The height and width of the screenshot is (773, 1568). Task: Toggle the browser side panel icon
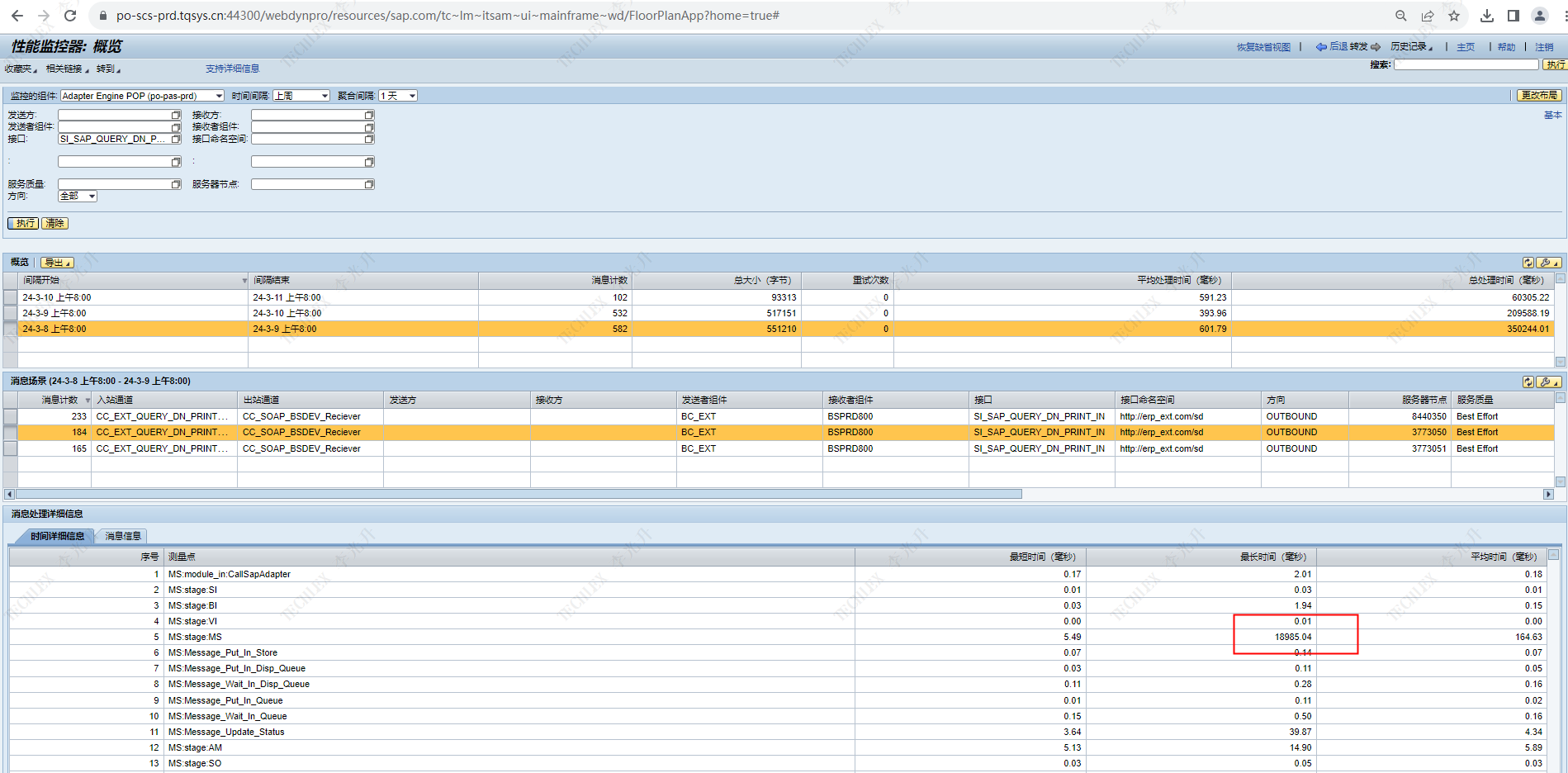pyautogui.click(x=1514, y=16)
